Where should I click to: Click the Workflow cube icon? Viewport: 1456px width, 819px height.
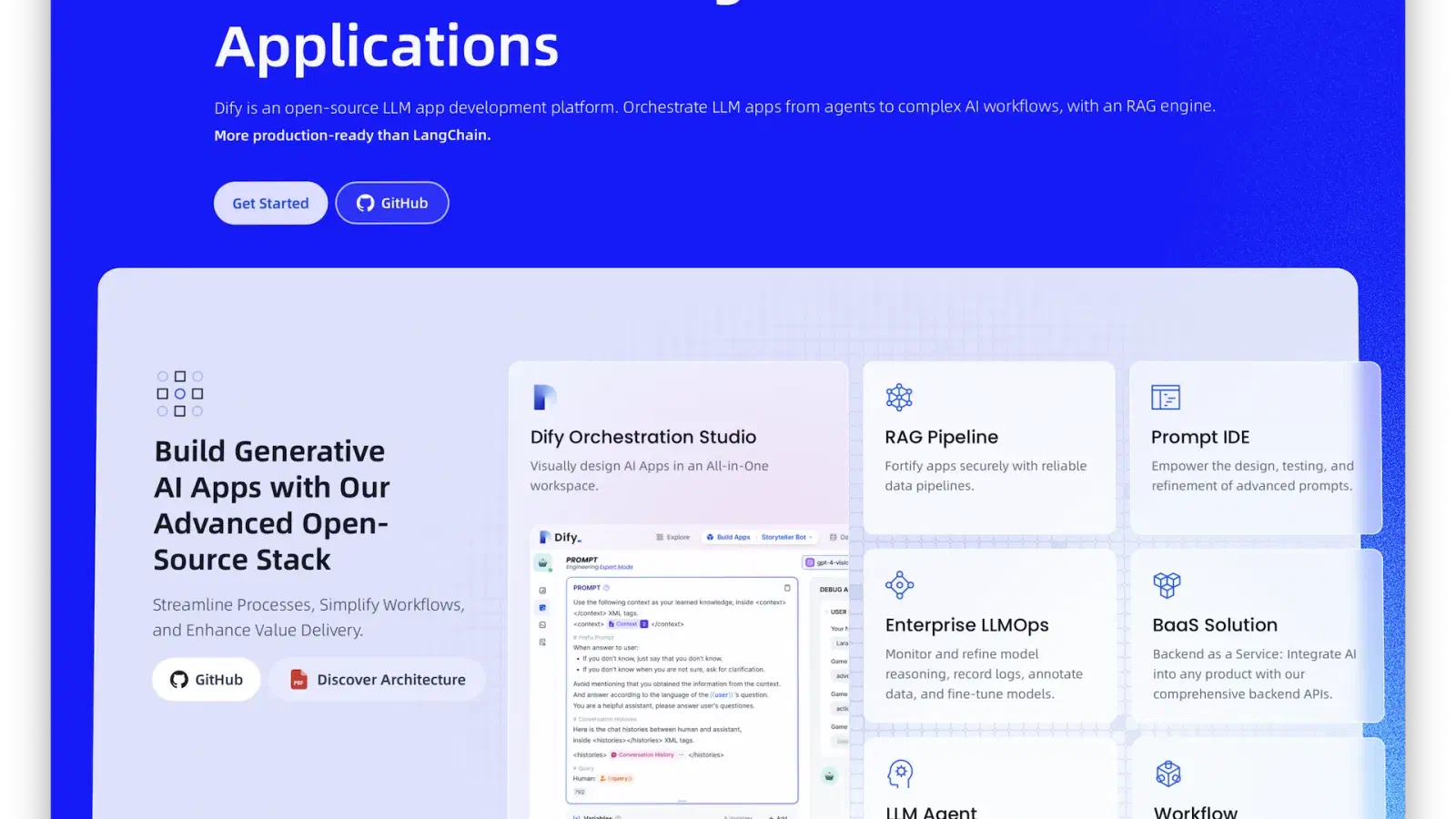tap(1168, 773)
